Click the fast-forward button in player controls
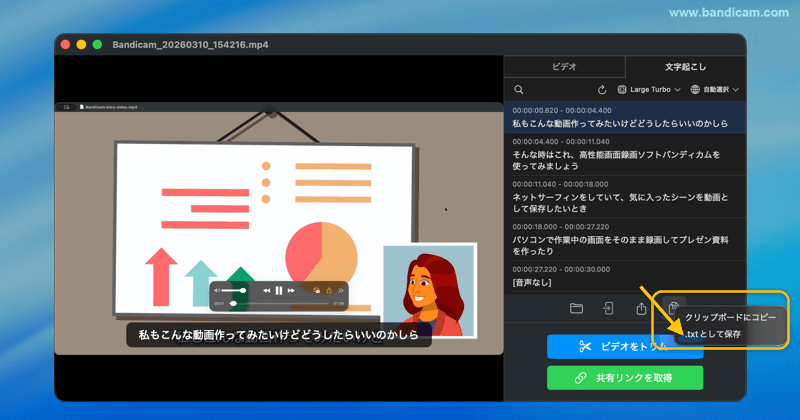The width and height of the screenshot is (800, 420). pos(291,290)
